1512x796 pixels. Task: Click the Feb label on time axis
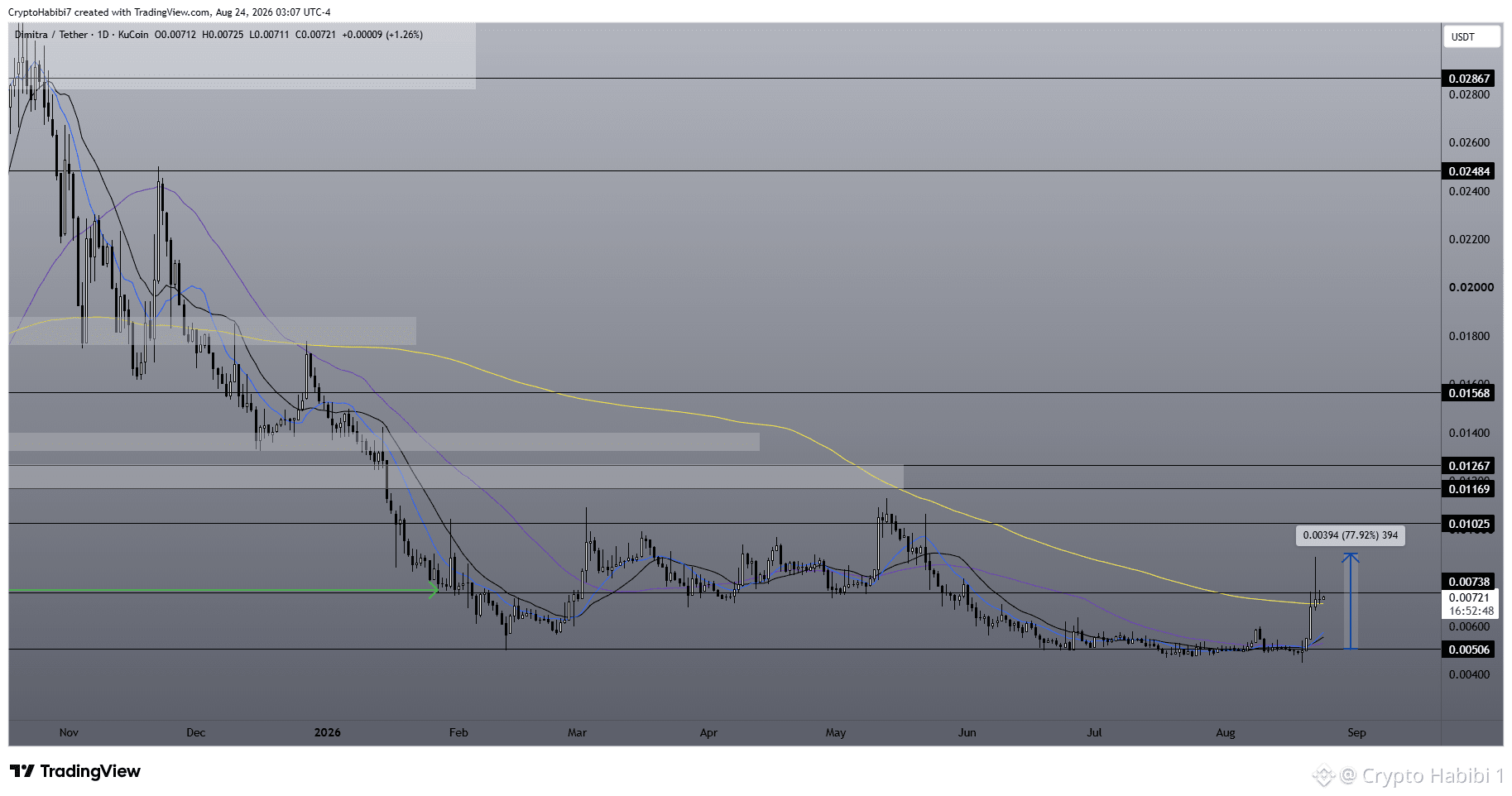pyautogui.click(x=458, y=732)
